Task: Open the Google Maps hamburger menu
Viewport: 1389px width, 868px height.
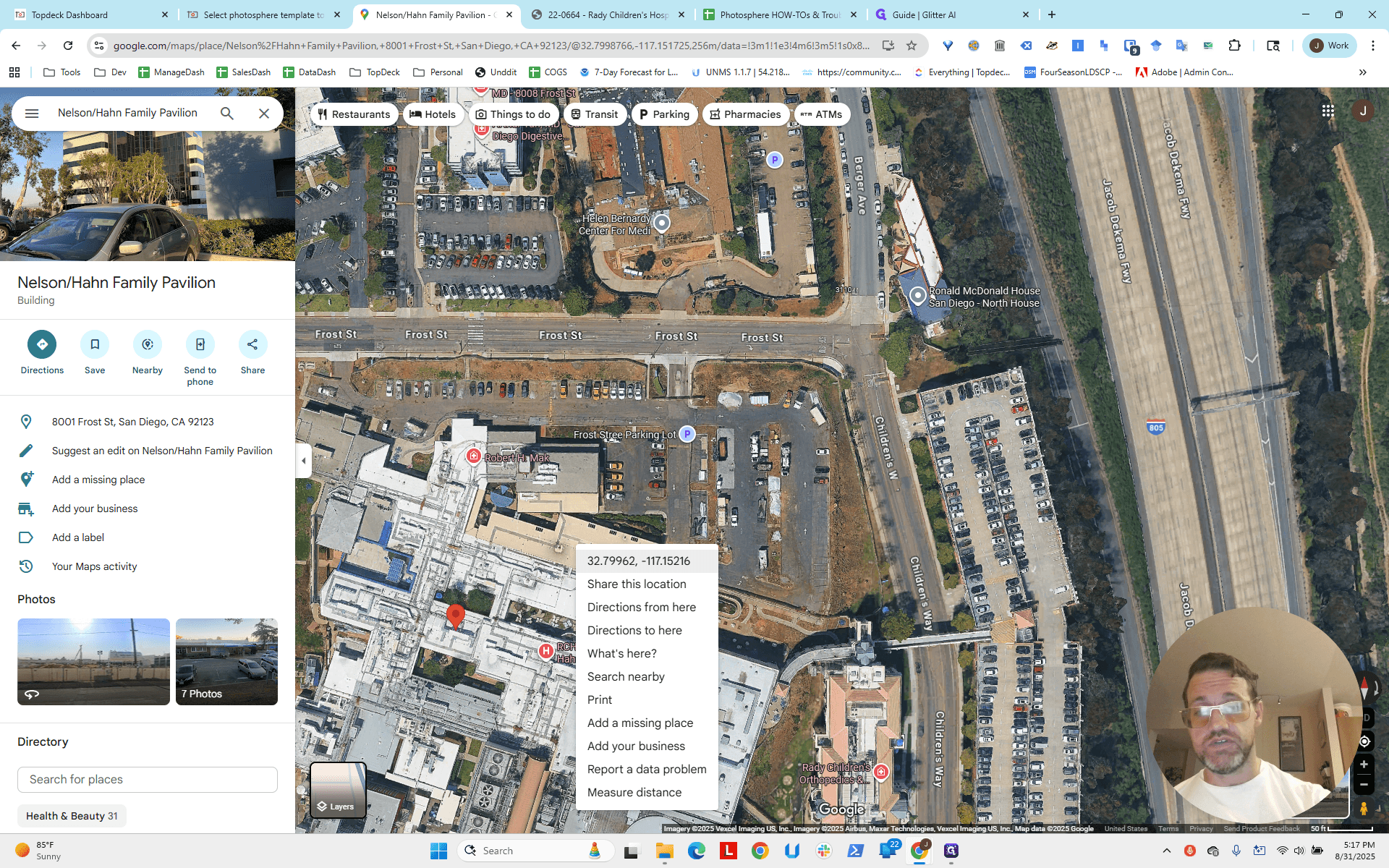Action: pyautogui.click(x=32, y=114)
